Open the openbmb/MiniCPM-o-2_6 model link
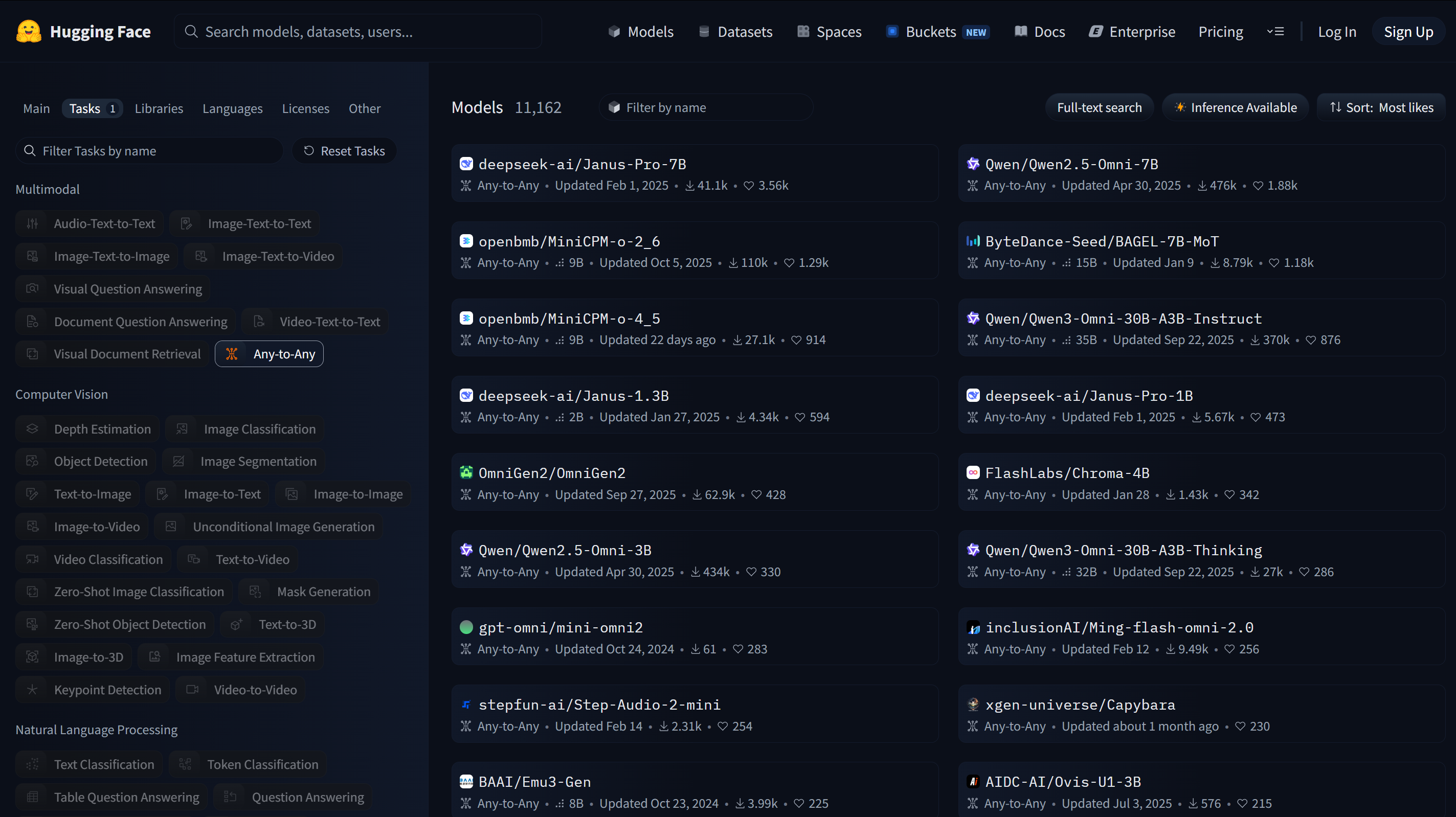The height and width of the screenshot is (817, 1456). [569, 241]
